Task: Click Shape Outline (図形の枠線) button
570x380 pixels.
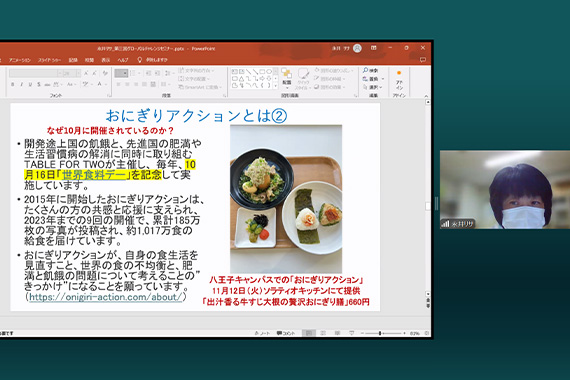Action: (x=329, y=79)
